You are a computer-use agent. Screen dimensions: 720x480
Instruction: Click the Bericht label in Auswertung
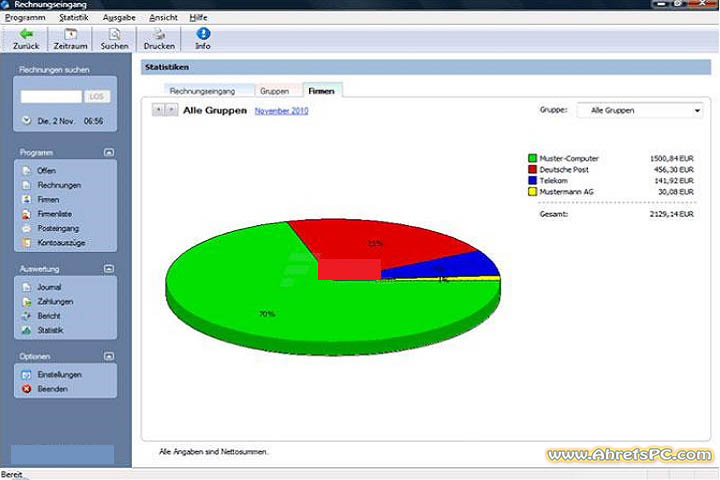tap(49, 316)
